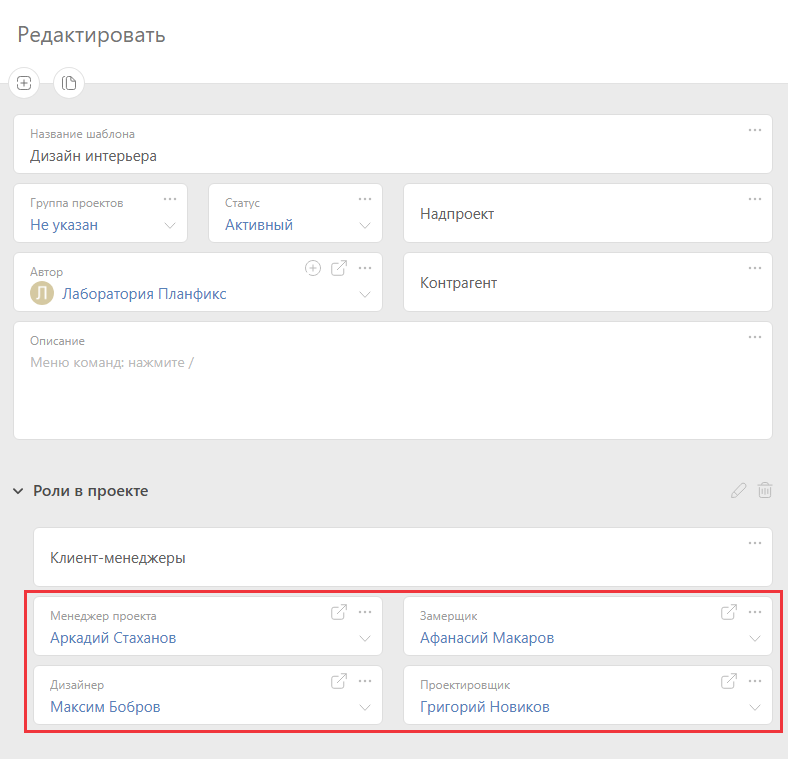Expand the Группа проектов dropdown
This screenshot has width=788, height=759.
[x=170, y=225]
